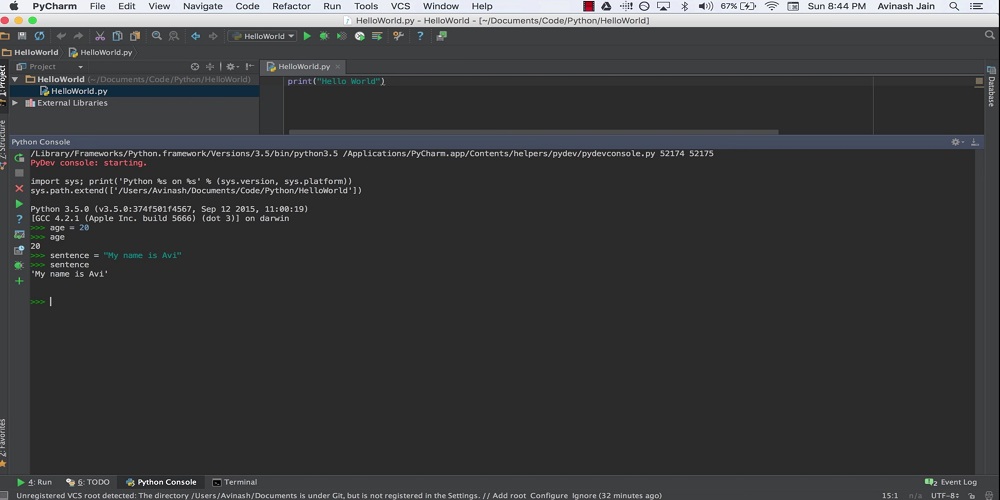Click Scroll from Source target icon
The image size is (1000, 500).
pyautogui.click(x=195, y=66)
